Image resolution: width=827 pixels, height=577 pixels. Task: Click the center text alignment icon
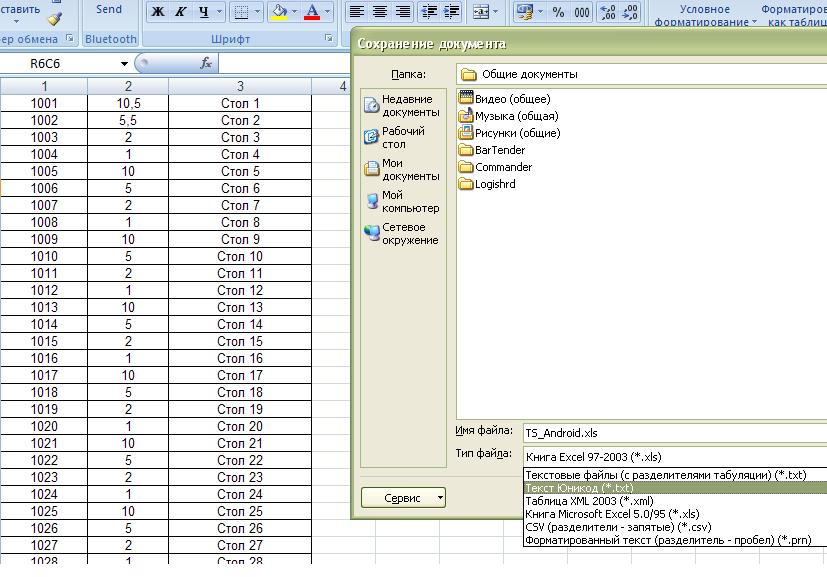click(x=380, y=12)
